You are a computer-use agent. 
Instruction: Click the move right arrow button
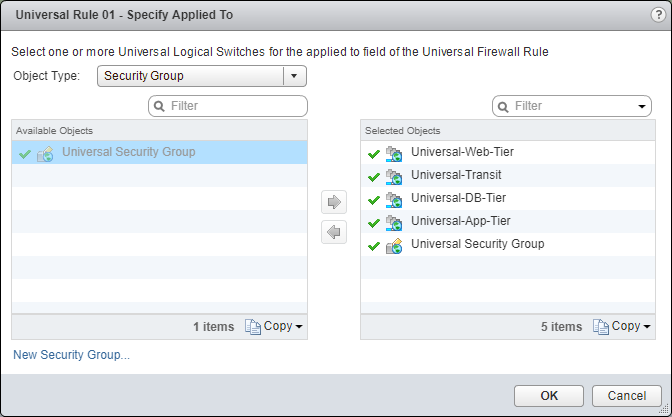coord(334,201)
